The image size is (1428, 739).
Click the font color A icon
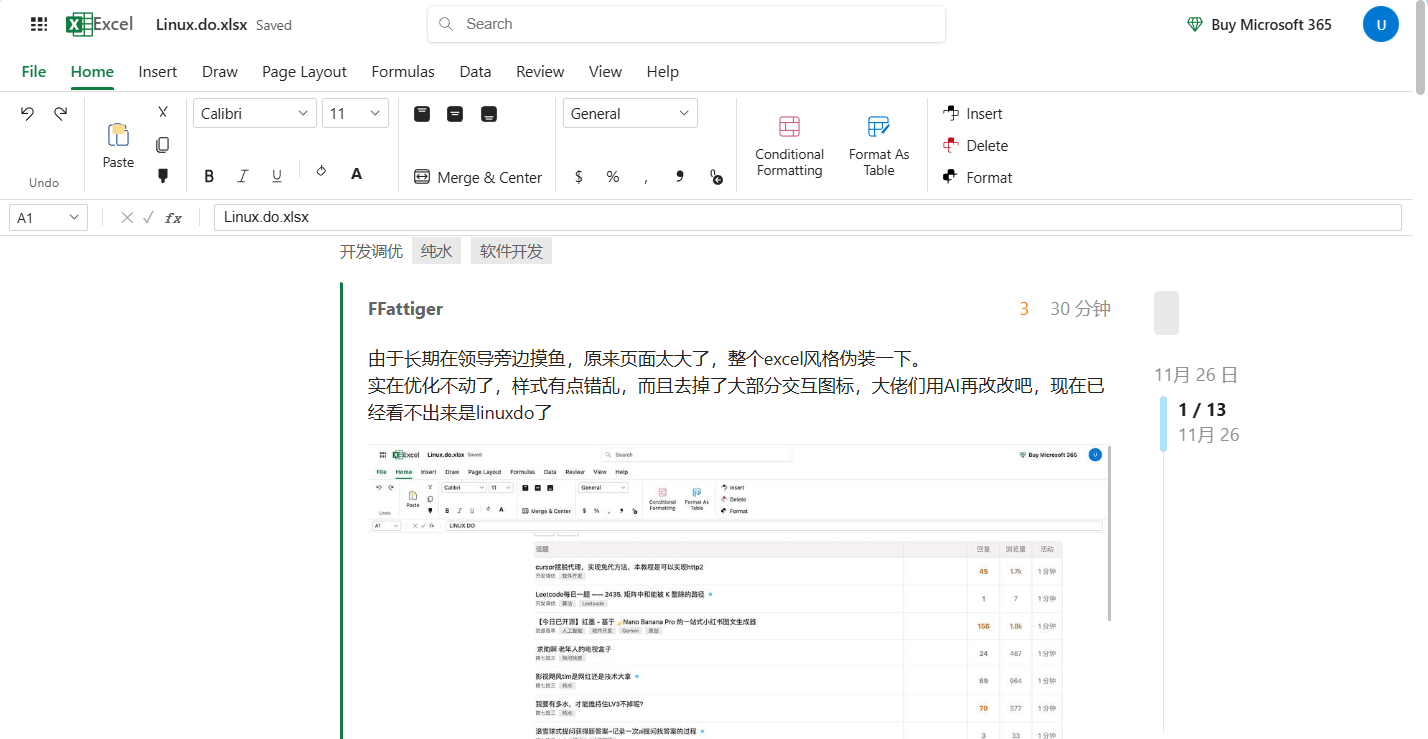coord(356,174)
